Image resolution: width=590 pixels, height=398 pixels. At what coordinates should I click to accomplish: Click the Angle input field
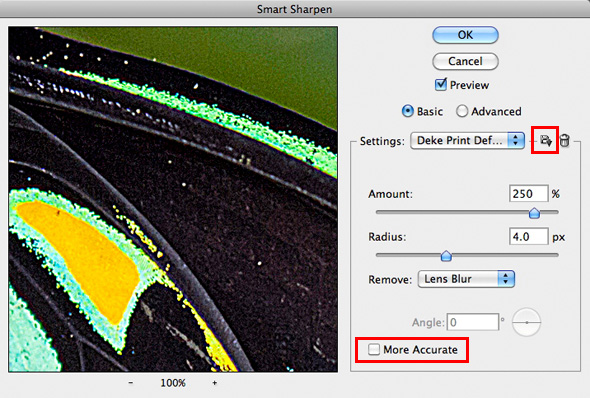pos(473,322)
